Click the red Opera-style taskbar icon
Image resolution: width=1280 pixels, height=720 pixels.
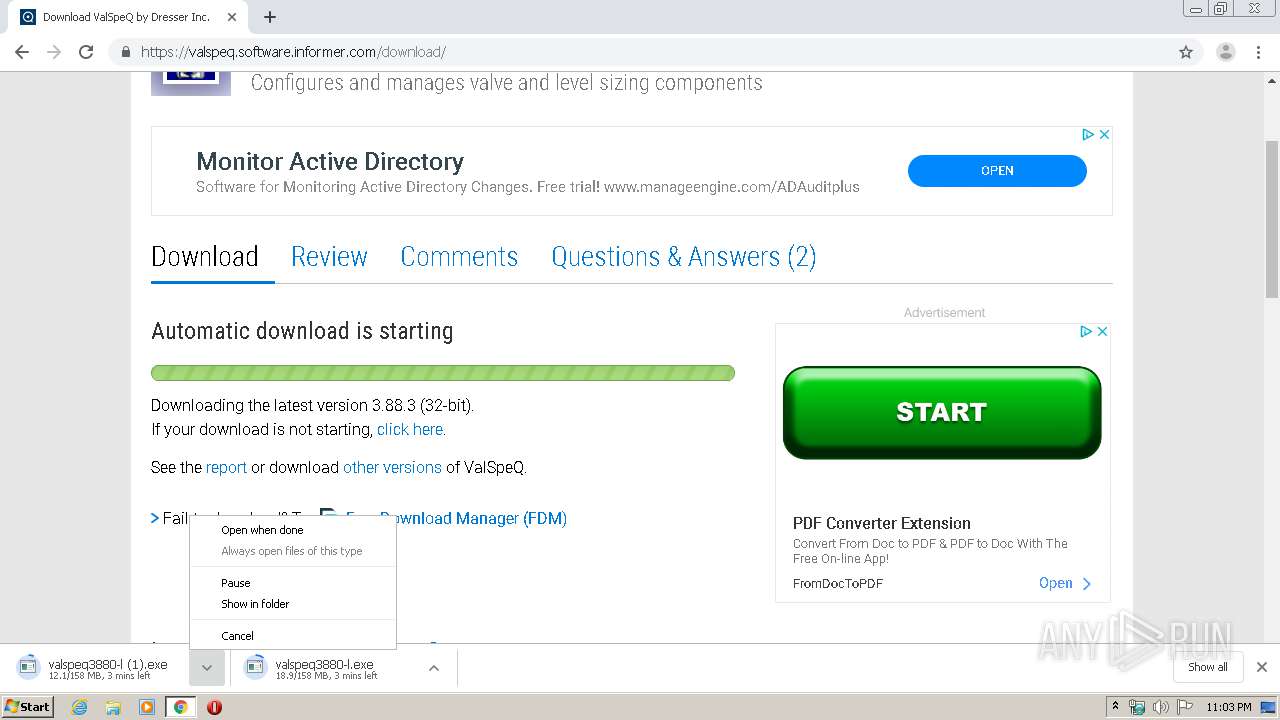pyautogui.click(x=214, y=707)
